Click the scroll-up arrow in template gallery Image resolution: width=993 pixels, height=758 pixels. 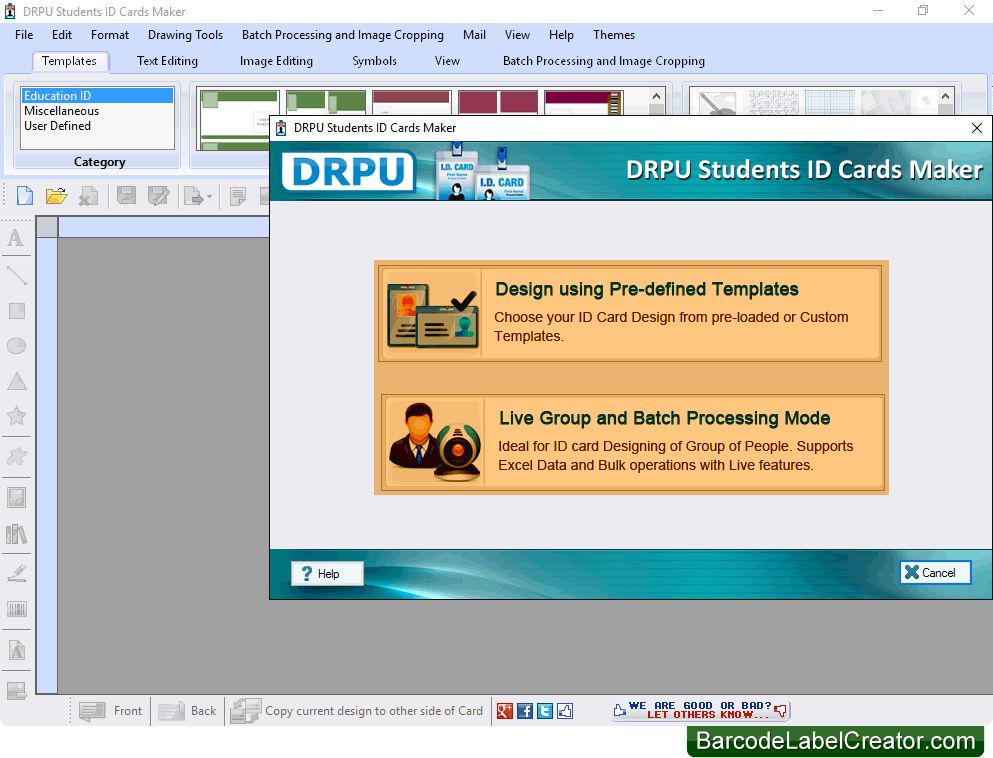(656, 97)
